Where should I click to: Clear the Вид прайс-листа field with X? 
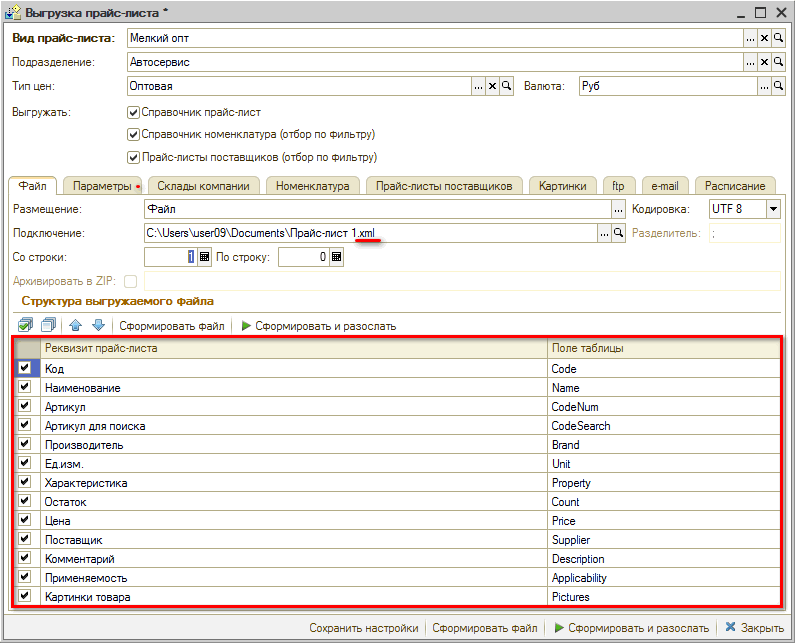point(764,38)
